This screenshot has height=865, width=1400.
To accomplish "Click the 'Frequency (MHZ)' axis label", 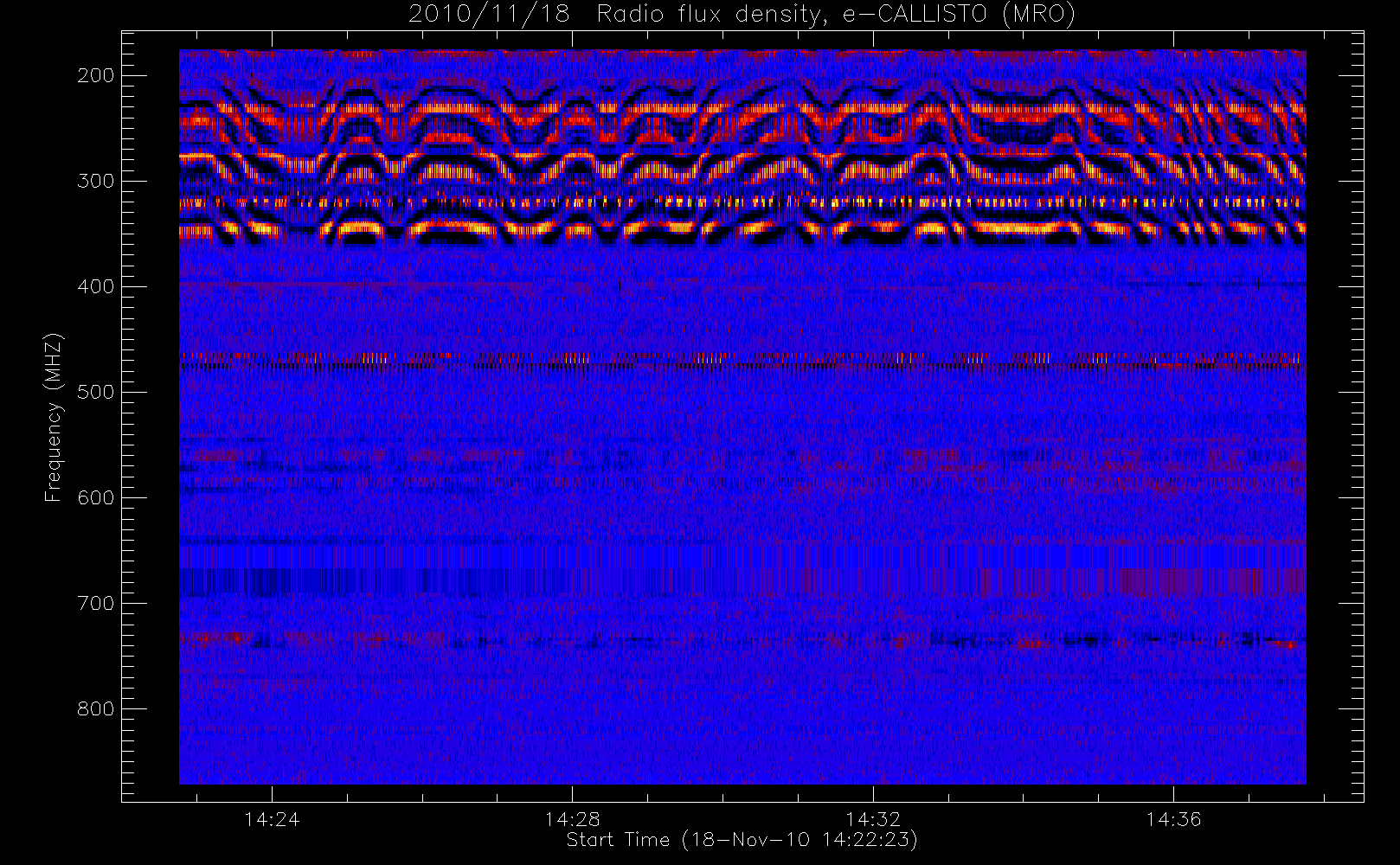I will (x=54, y=417).
